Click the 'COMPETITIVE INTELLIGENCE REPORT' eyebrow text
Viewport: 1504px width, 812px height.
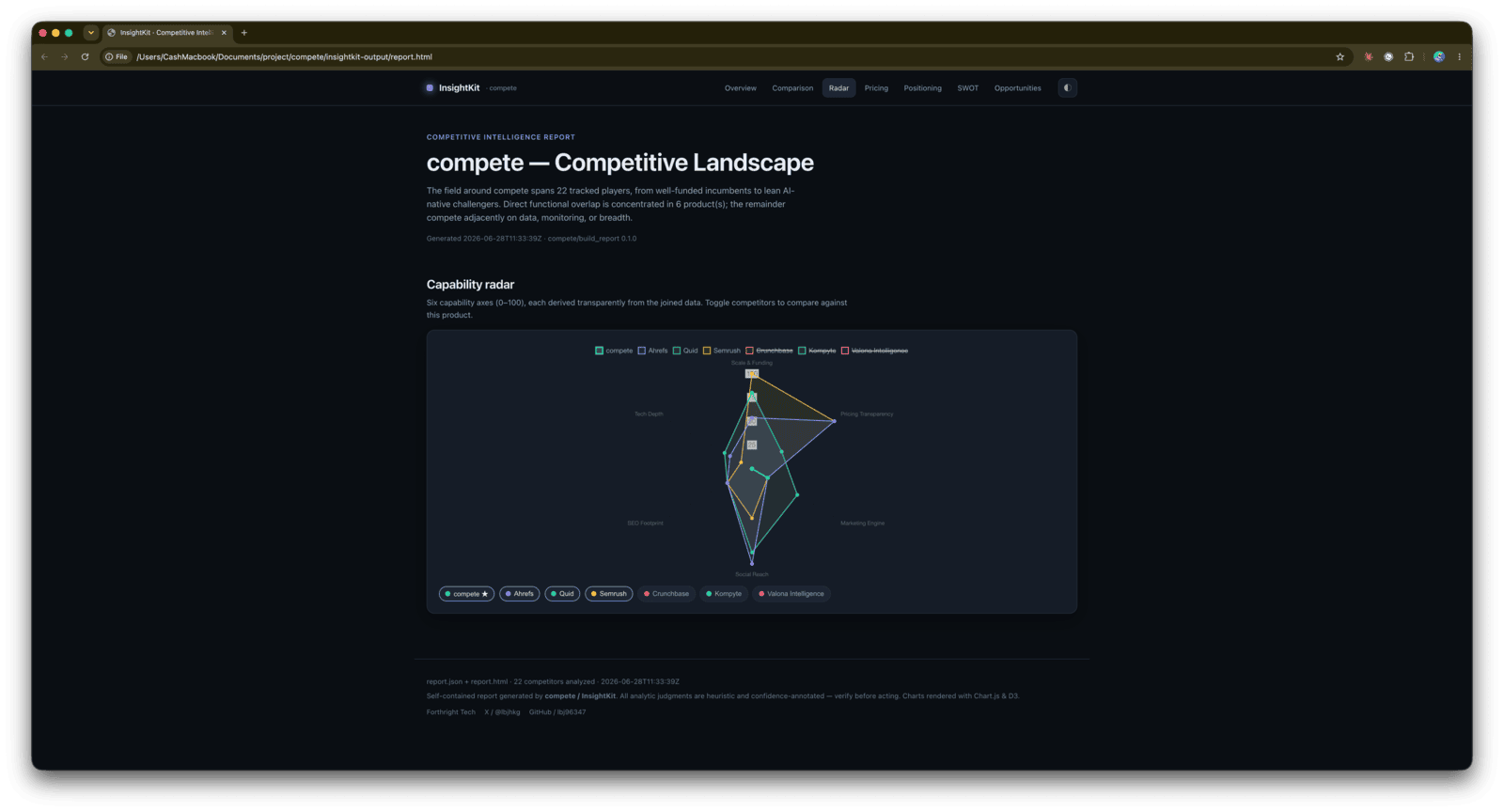point(501,137)
